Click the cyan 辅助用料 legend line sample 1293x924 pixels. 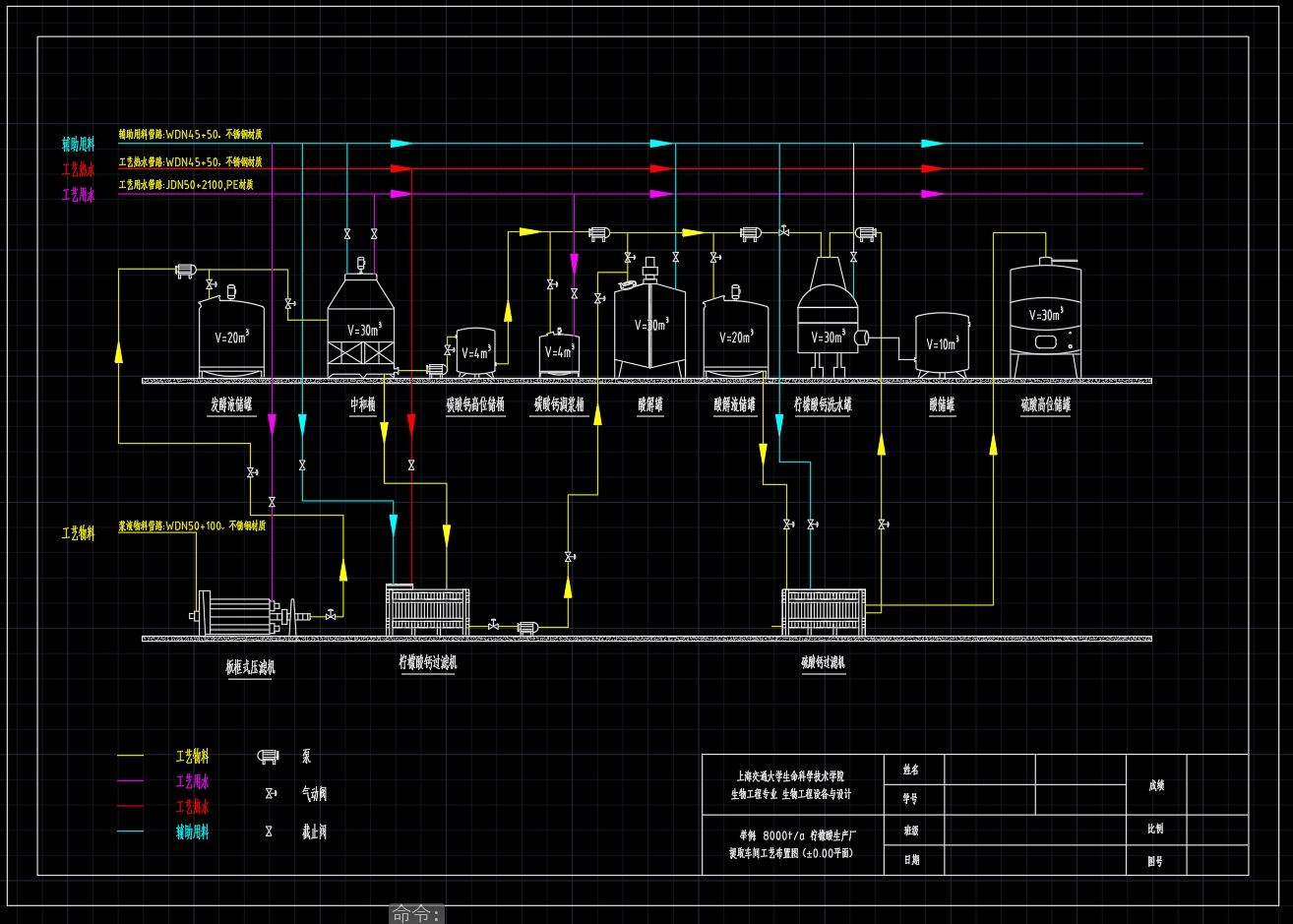click(130, 832)
